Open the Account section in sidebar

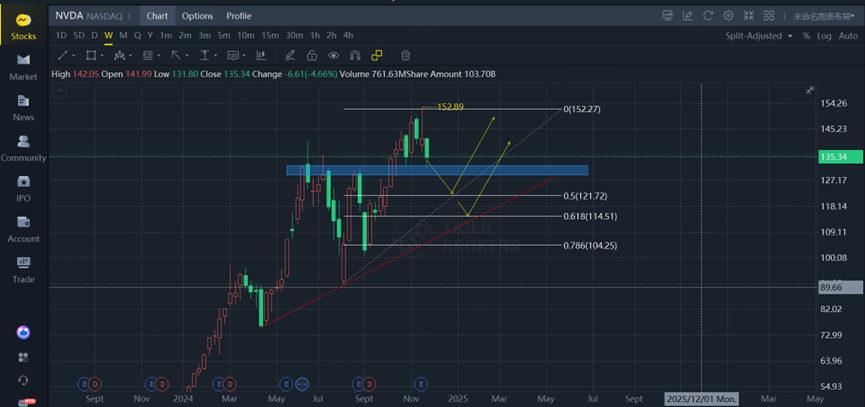(x=24, y=229)
